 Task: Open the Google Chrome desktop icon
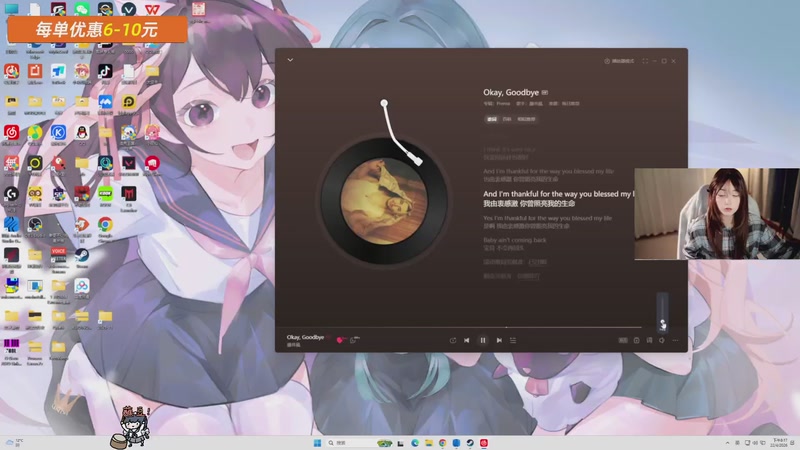(105, 225)
